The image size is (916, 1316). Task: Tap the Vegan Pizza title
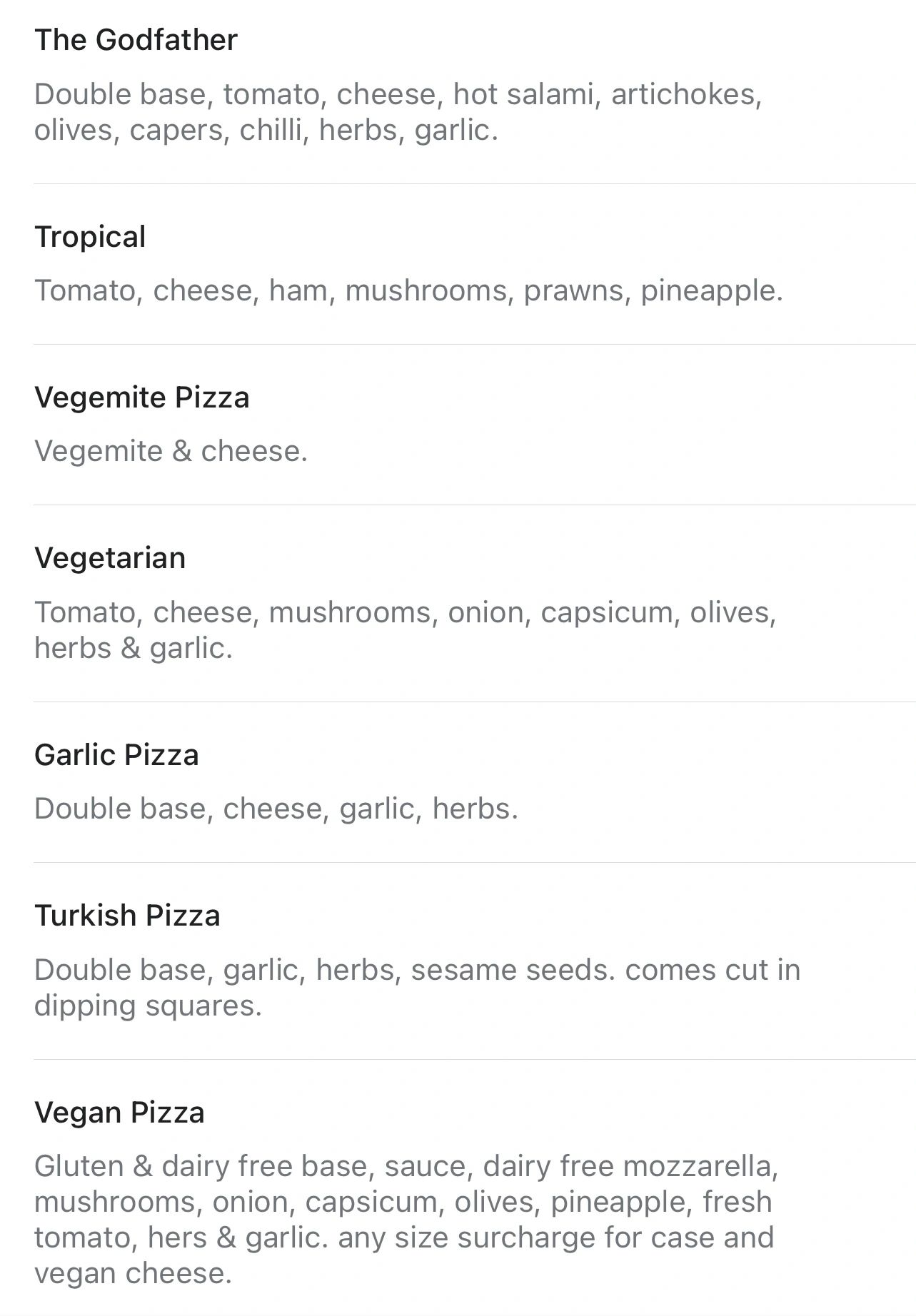tap(119, 1113)
